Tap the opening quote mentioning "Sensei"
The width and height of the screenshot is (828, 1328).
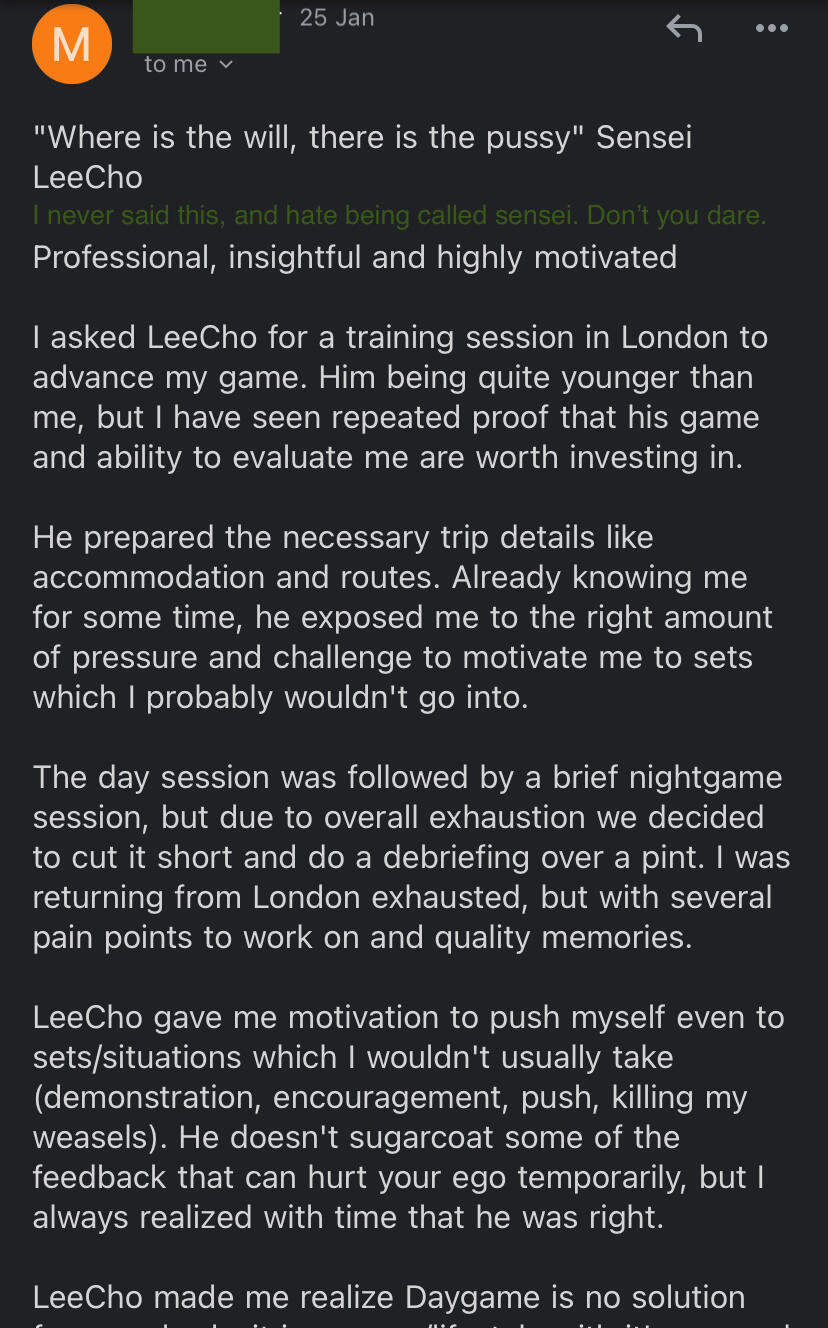[362, 157]
